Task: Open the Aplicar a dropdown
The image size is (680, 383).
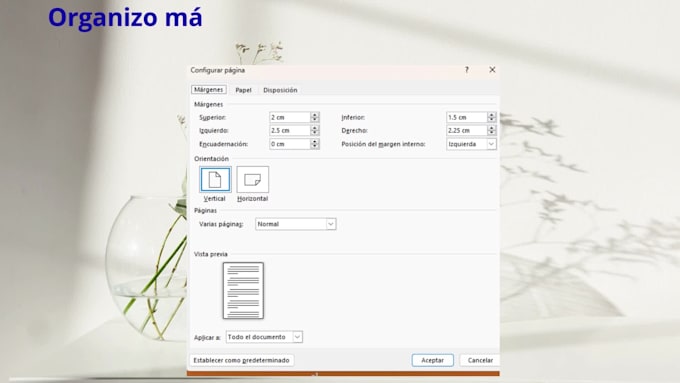Action: [264, 337]
